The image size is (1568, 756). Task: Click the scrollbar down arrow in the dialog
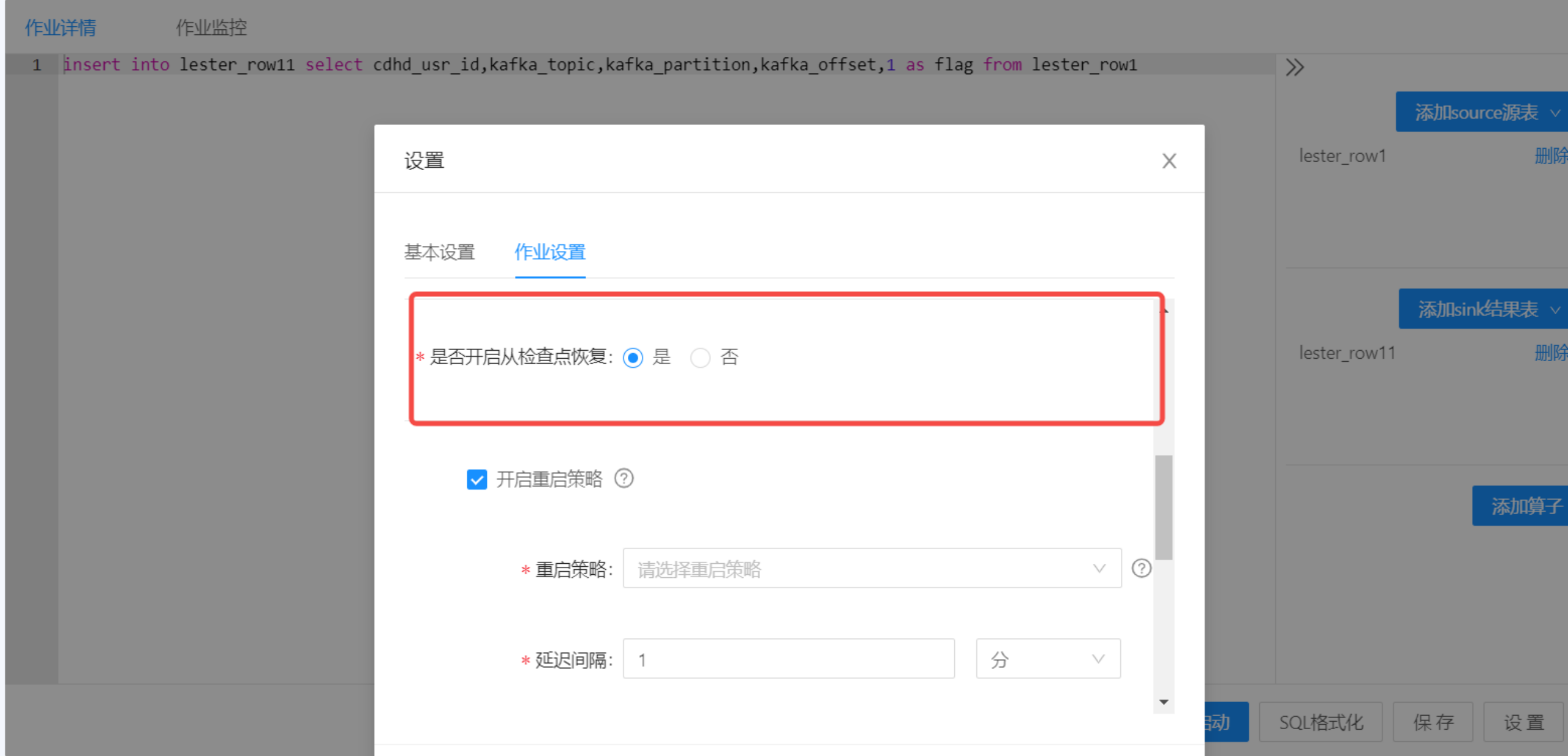point(1164,702)
